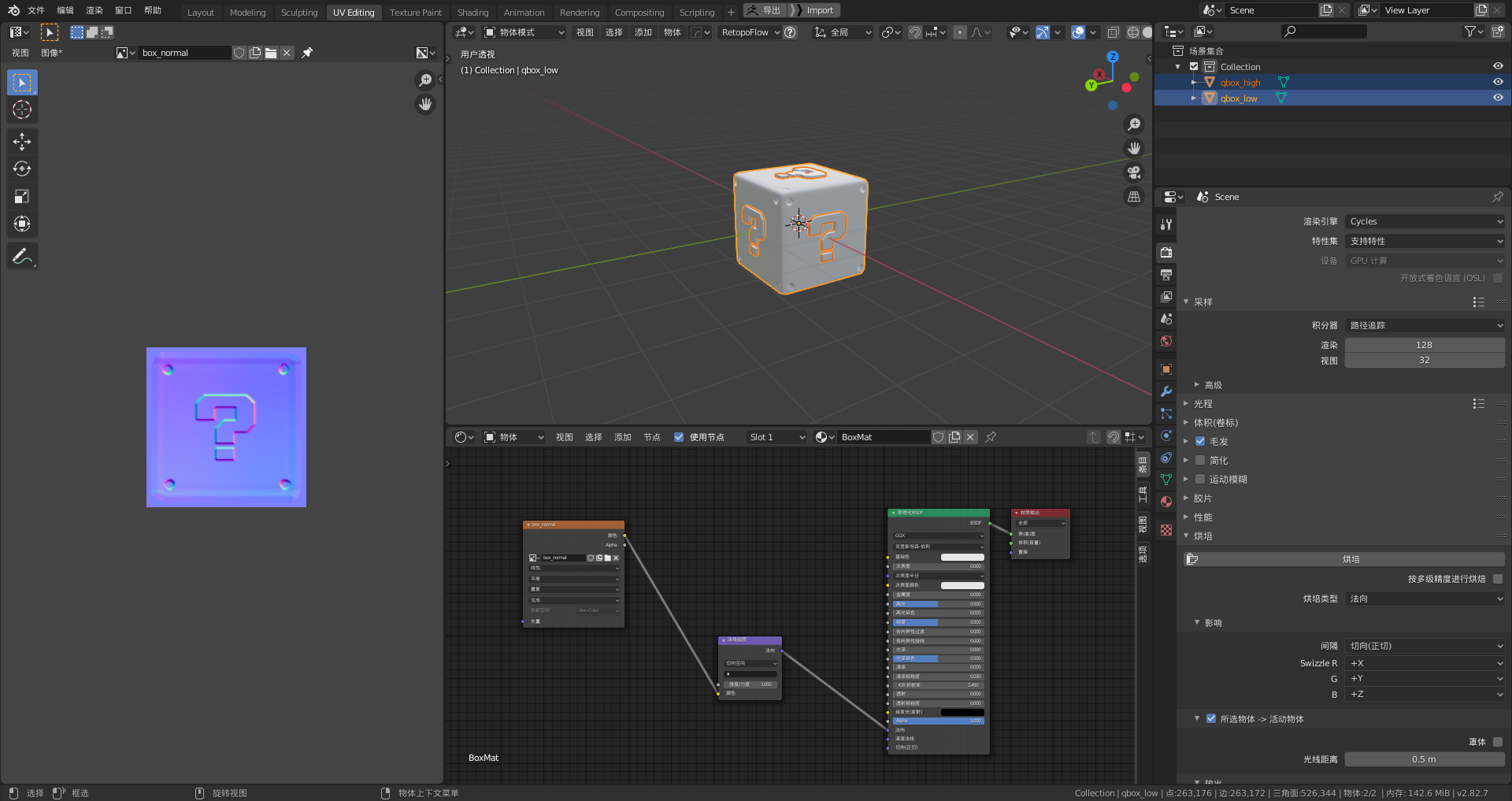Click the zoom icon in the image editor
Screen dimensions: 1512x801
425,80
